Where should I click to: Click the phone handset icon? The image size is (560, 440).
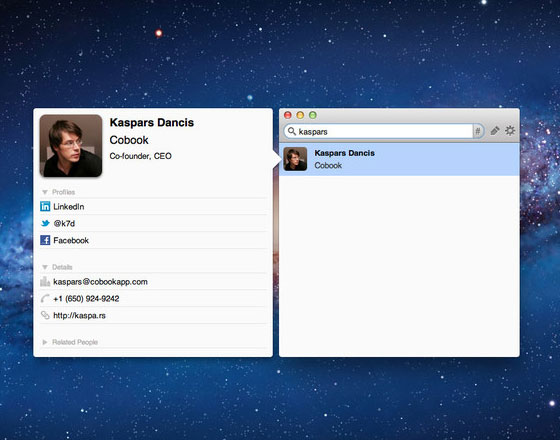coord(45,298)
